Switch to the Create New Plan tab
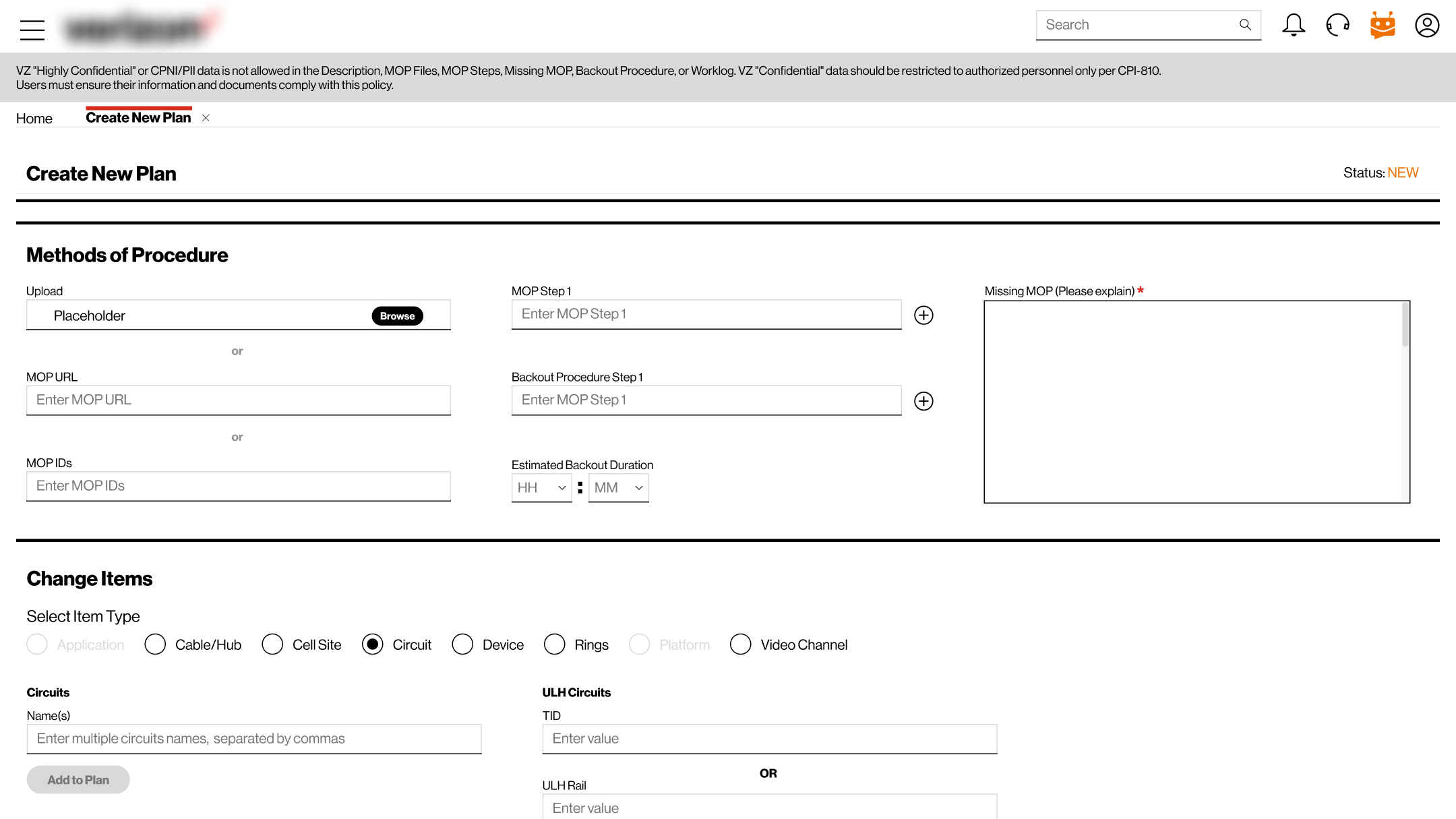1456x819 pixels. (138, 117)
